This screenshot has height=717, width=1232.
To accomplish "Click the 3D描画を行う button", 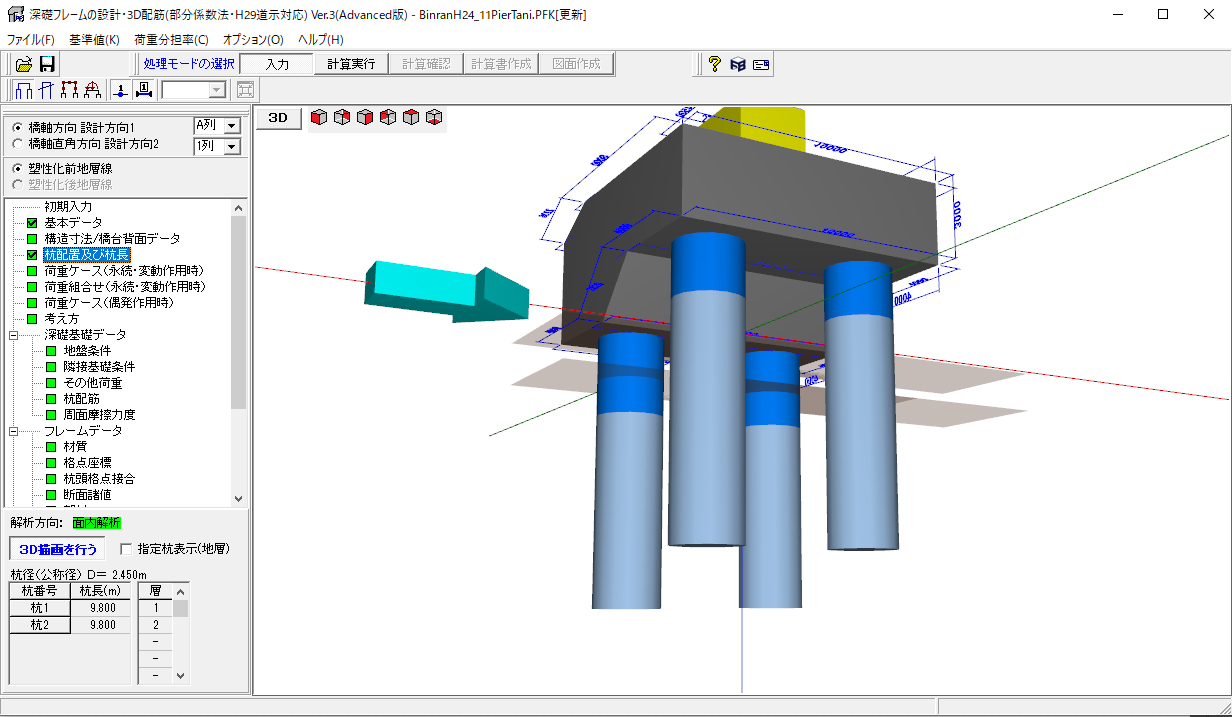I will coord(57,549).
